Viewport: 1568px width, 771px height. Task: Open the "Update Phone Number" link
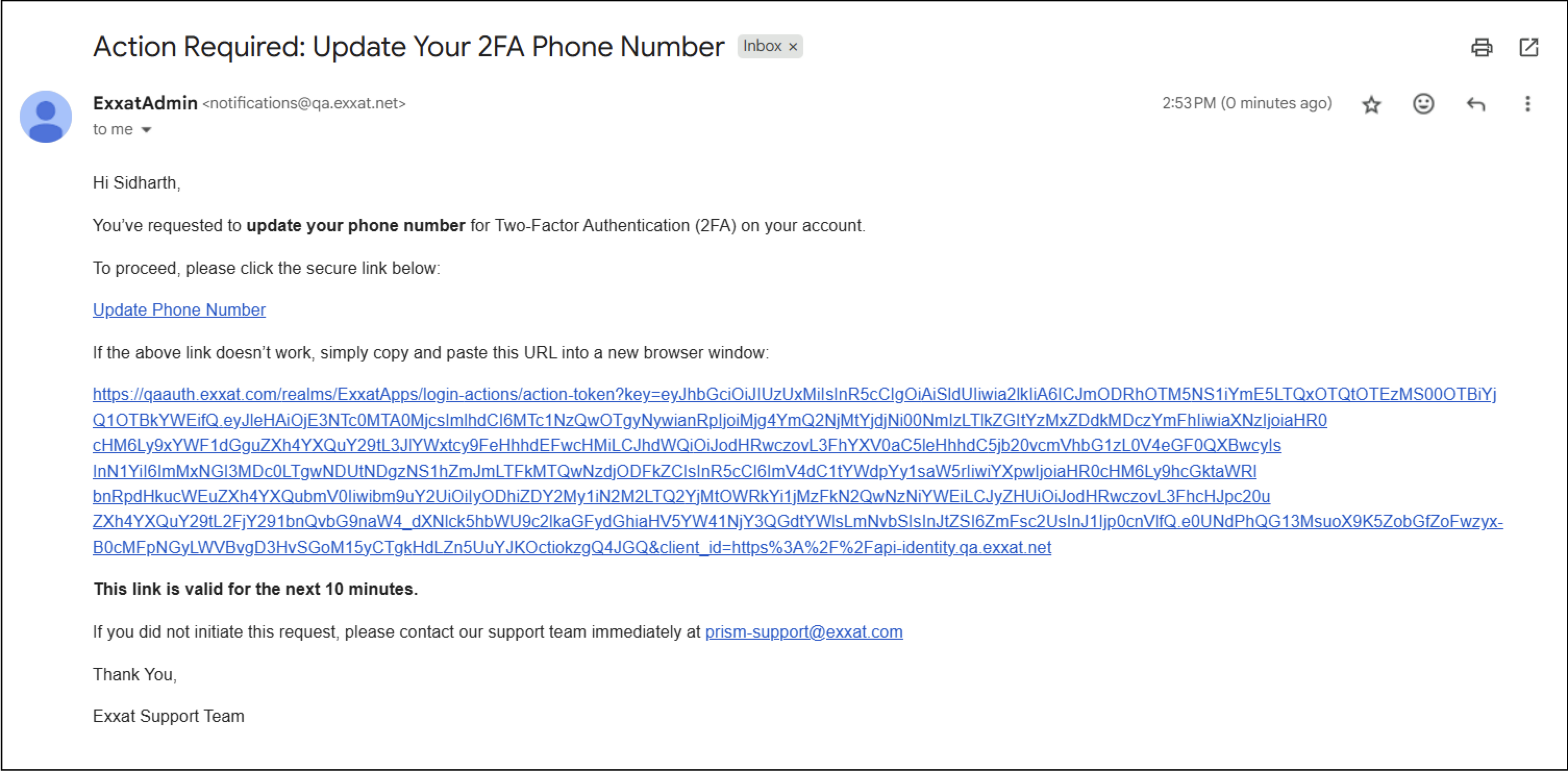point(179,310)
